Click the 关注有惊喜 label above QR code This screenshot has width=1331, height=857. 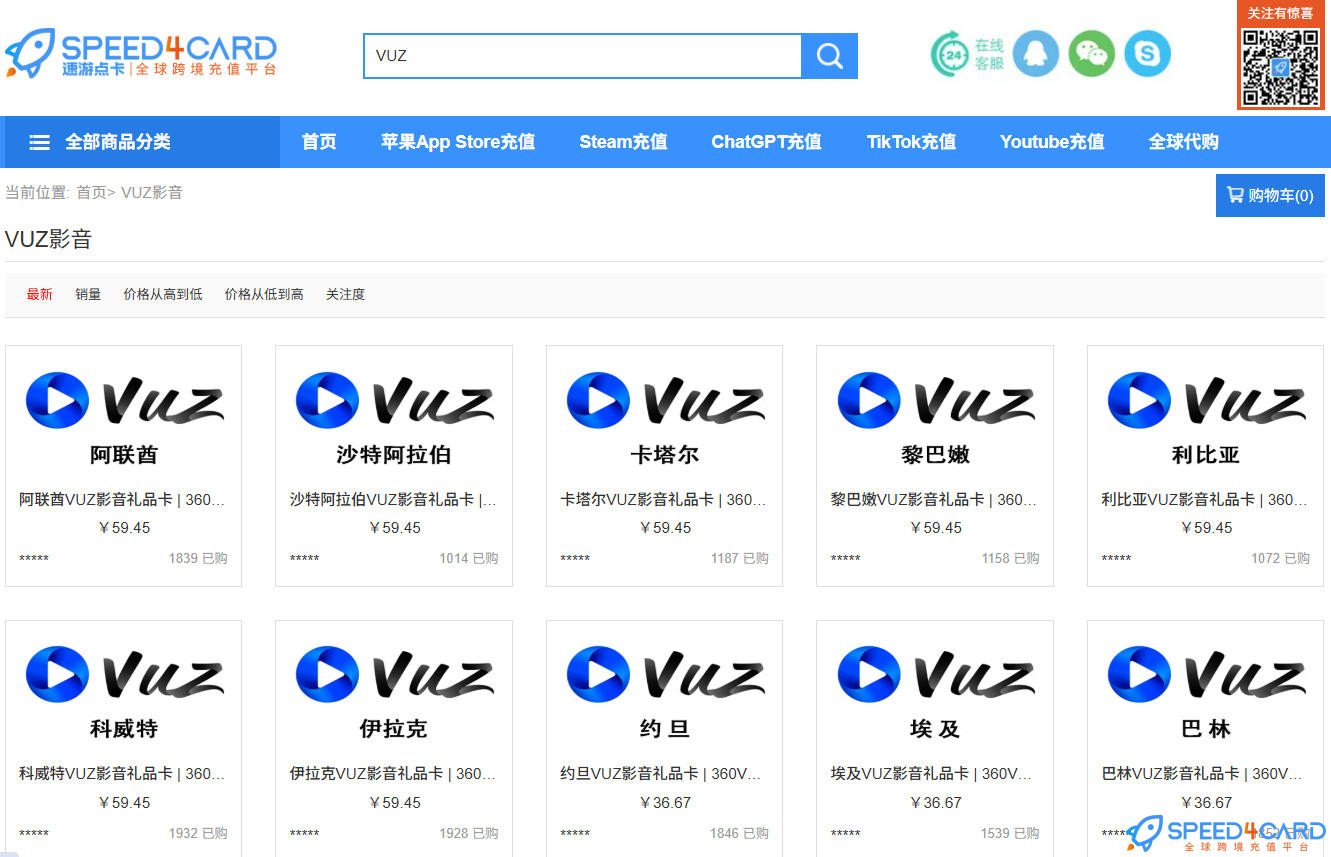pos(1280,13)
